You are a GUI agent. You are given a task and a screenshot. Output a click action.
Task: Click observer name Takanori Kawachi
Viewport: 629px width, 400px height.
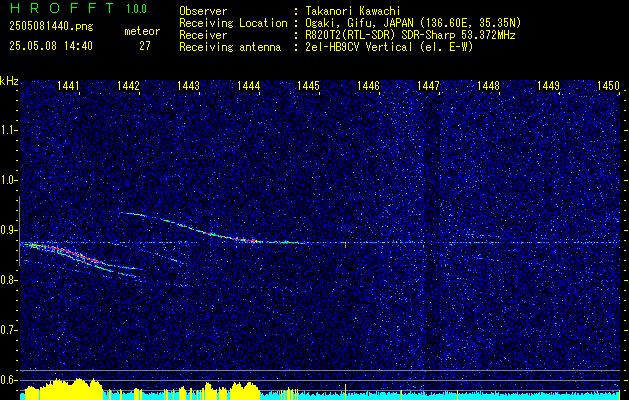click(x=353, y=11)
